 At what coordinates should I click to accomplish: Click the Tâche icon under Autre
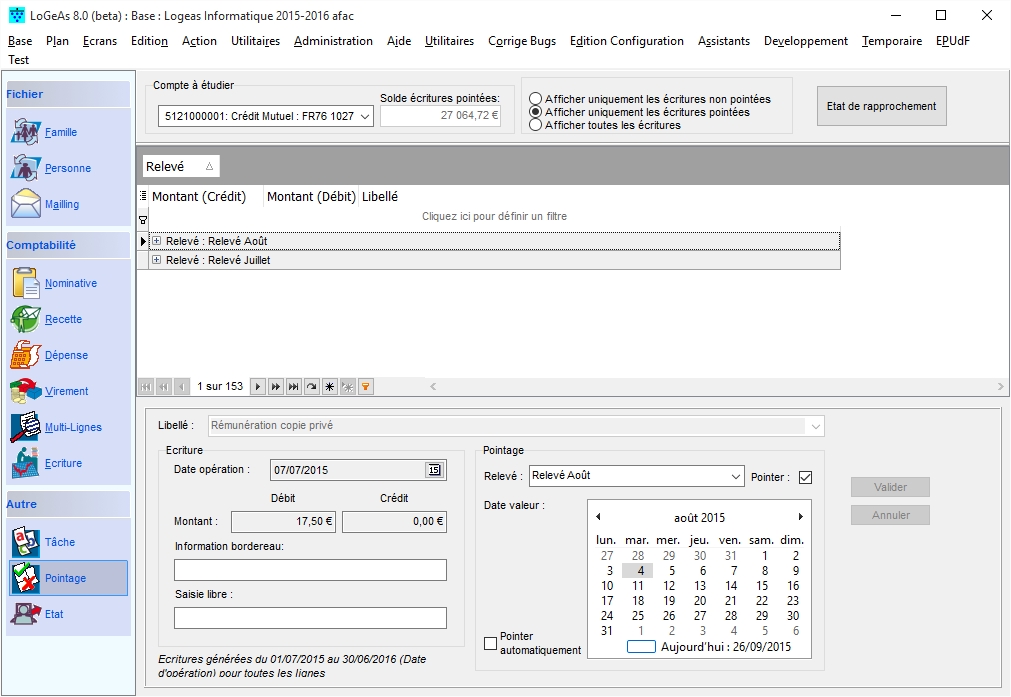(26, 542)
